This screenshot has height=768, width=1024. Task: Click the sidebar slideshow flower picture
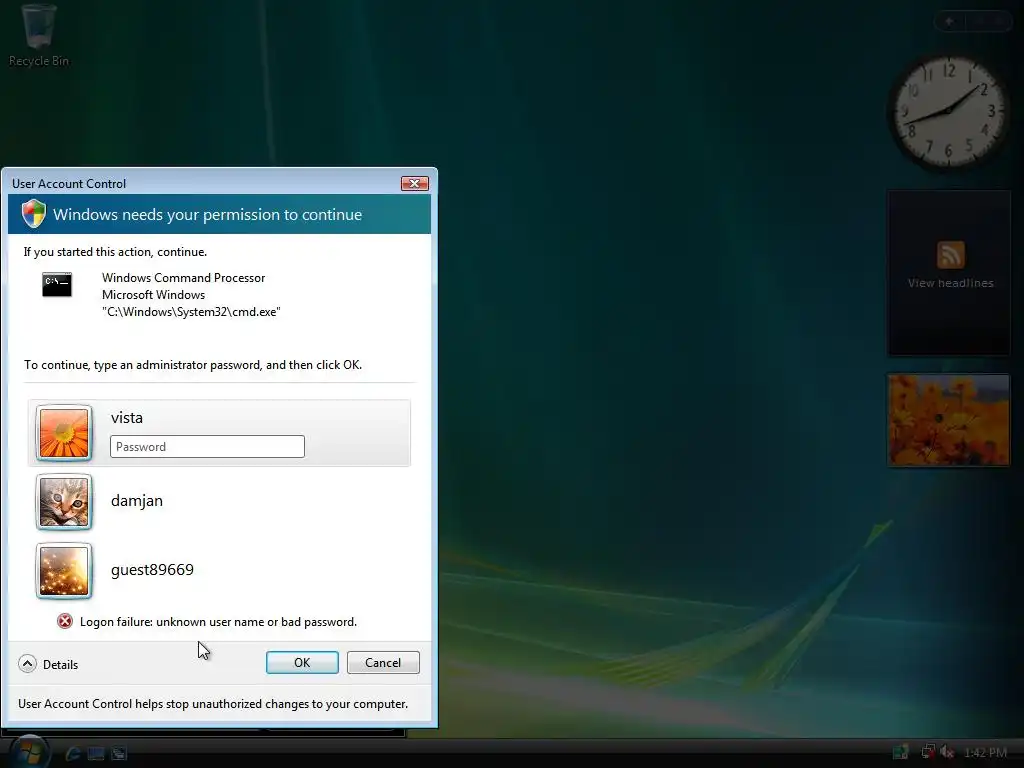point(949,420)
